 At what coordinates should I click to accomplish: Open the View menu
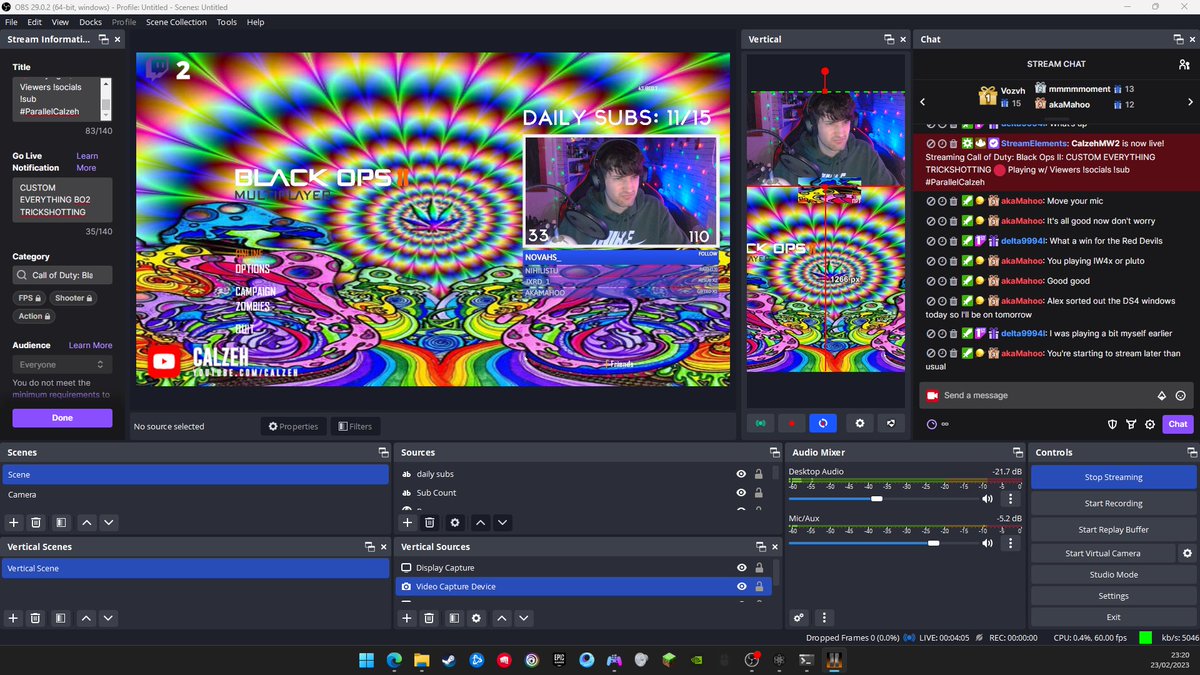60,22
